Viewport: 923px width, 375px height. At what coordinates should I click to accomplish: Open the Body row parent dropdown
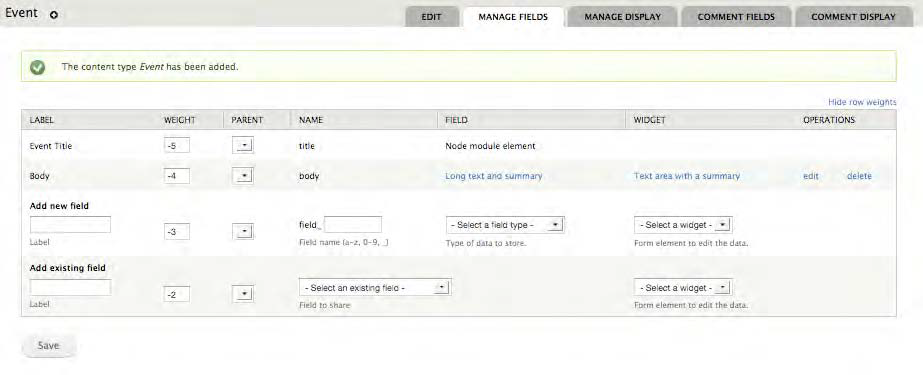(x=243, y=175)
